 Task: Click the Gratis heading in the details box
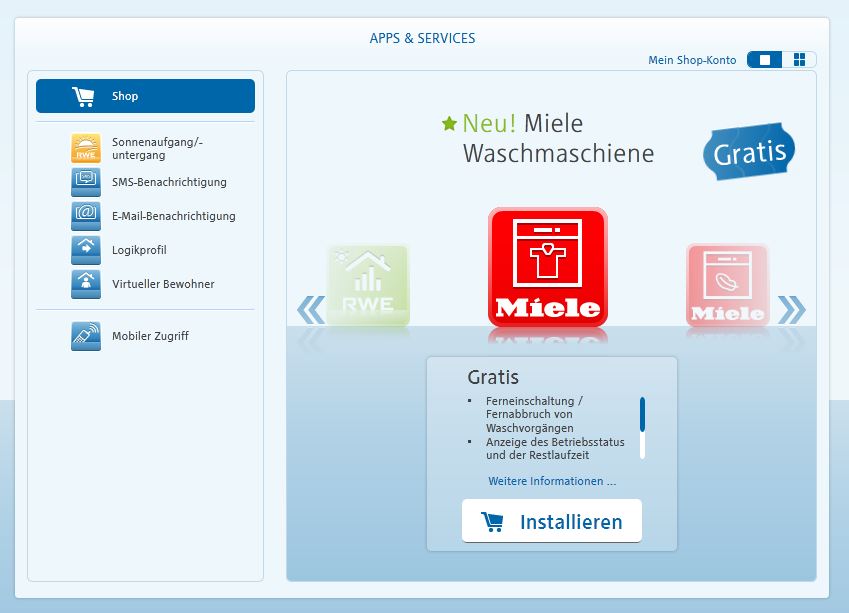pyautogui.click(x=493, y=377)
